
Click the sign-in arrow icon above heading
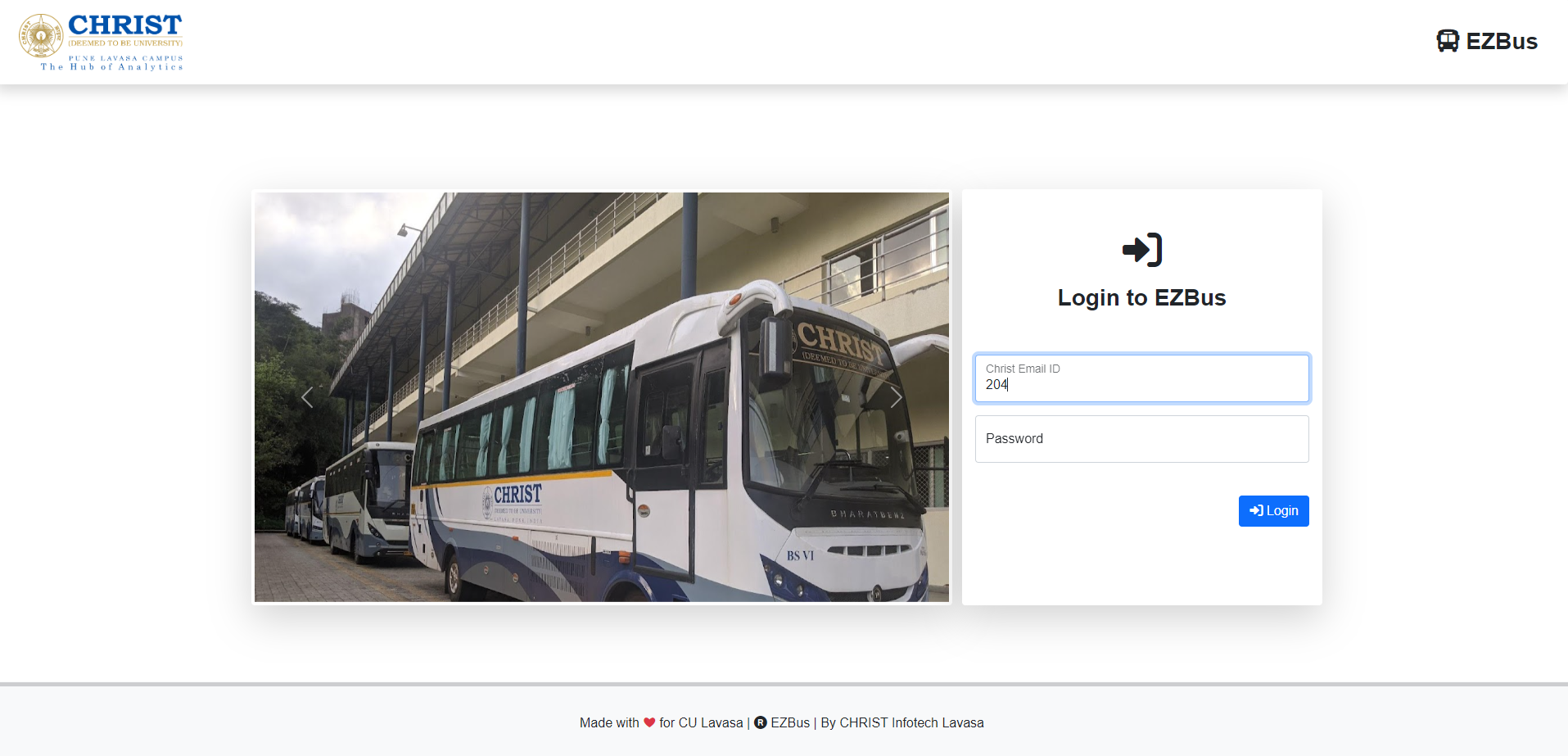[1142, 250]
